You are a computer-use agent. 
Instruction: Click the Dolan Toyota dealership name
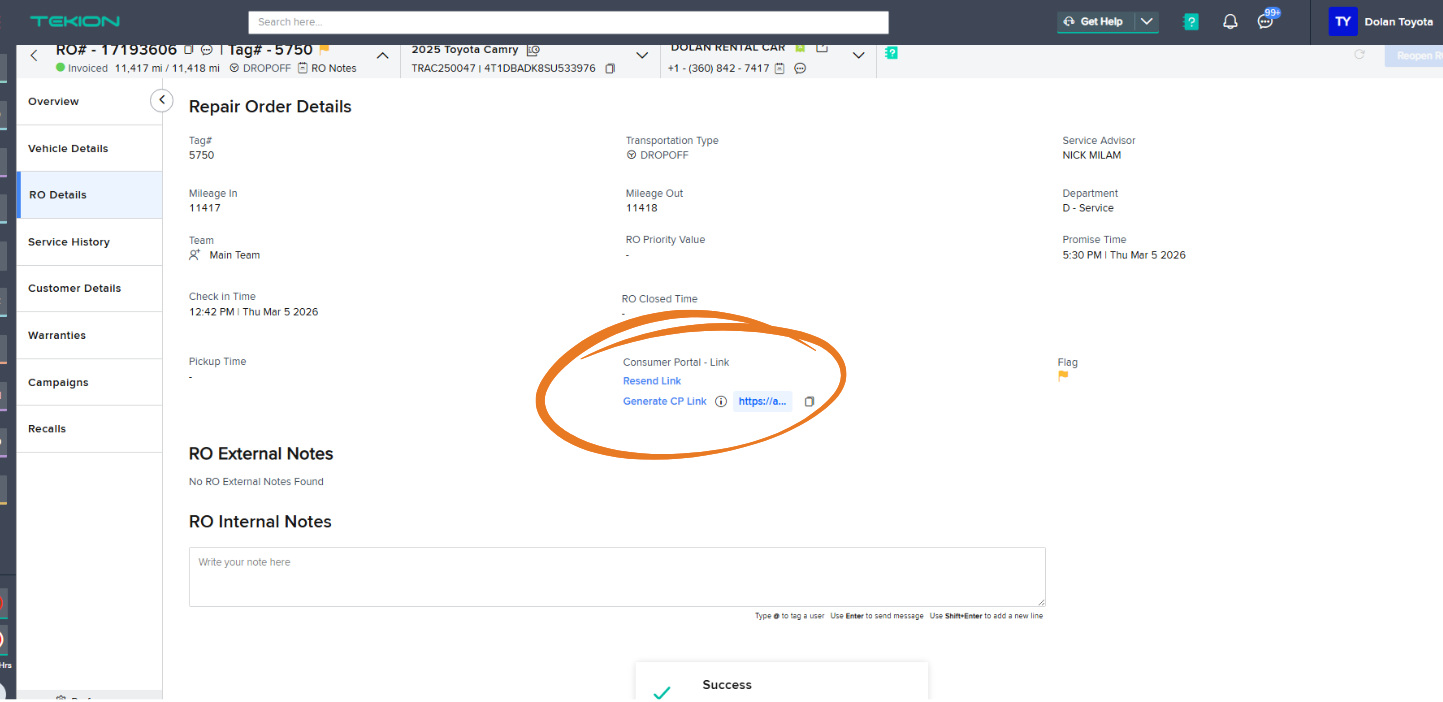[x=1398, y=22]
